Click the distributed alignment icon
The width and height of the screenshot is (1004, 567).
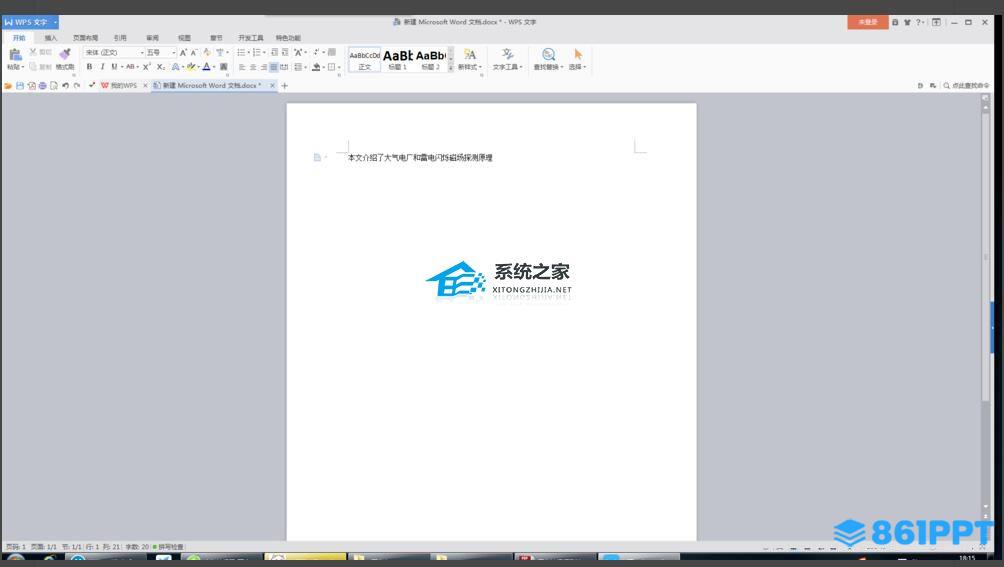[284, 67]
